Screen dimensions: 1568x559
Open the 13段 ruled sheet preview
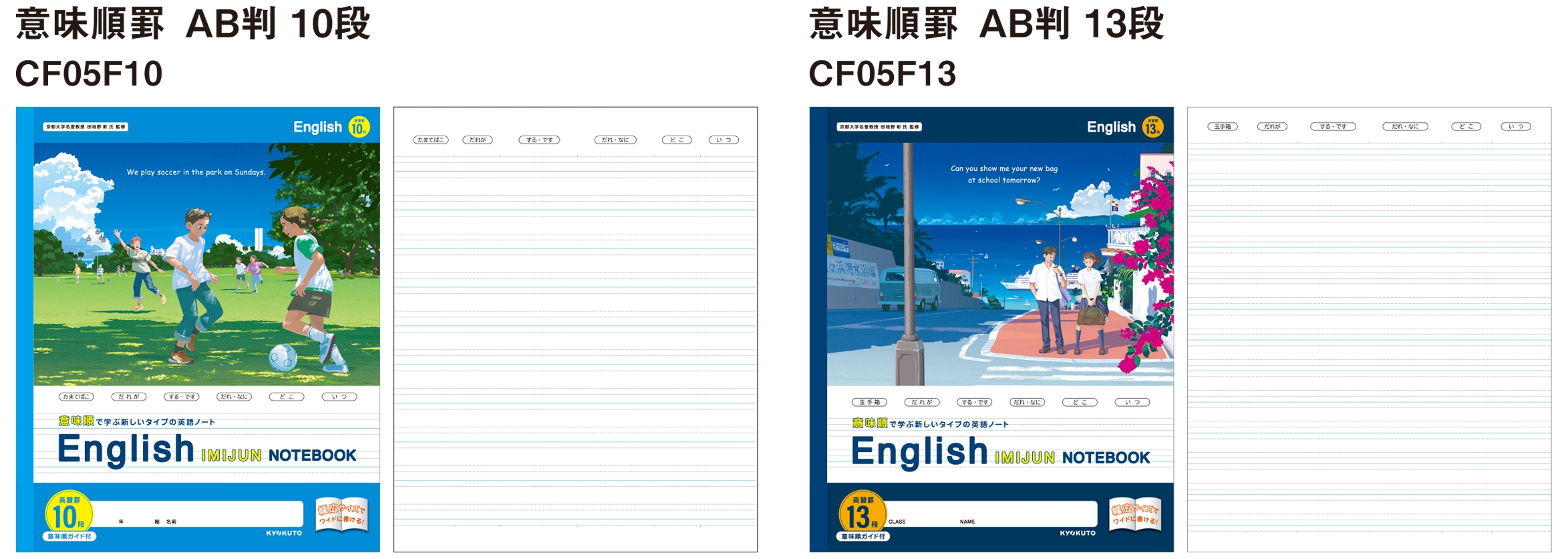click(1369, 329)
